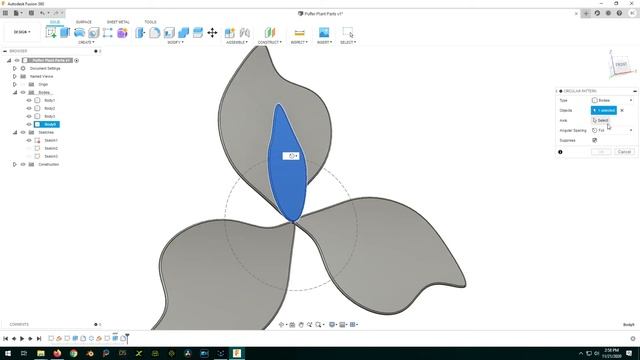Toggle visibility eye of Body3
The height and width of the screenshot is (360, 640).
coord(29,116)
